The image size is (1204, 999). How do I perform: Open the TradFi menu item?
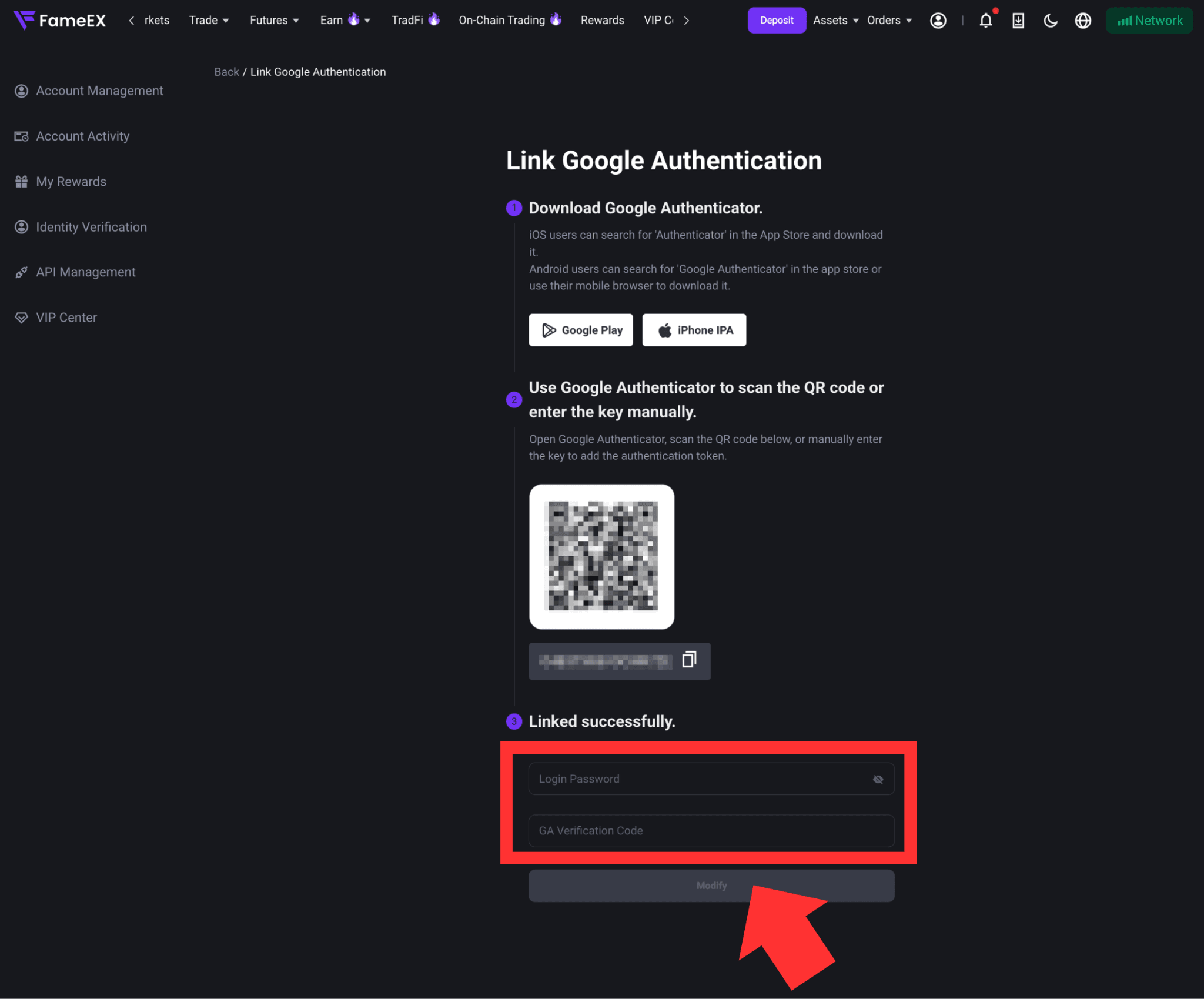415,21
